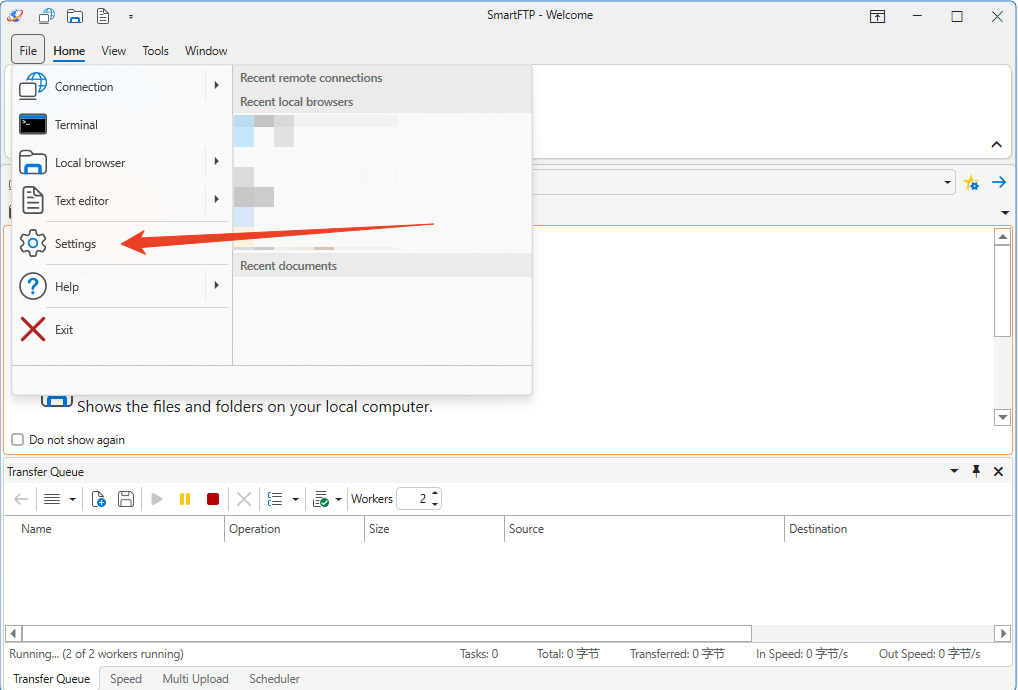Click the red X Exit icon
The image size is (1018, 690).
(x=32, y=329)
